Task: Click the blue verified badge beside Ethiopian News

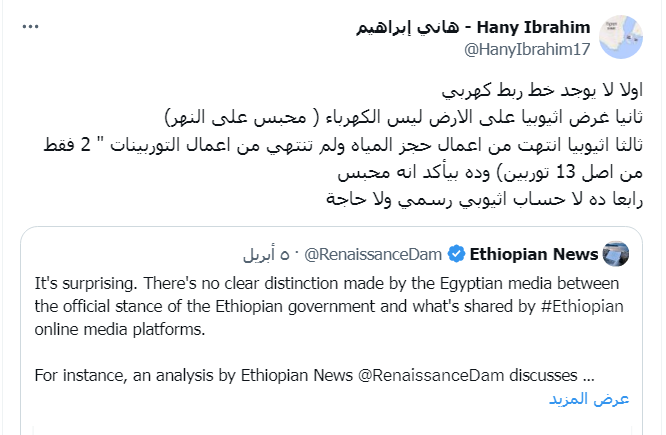Action: tap(455, 252)
